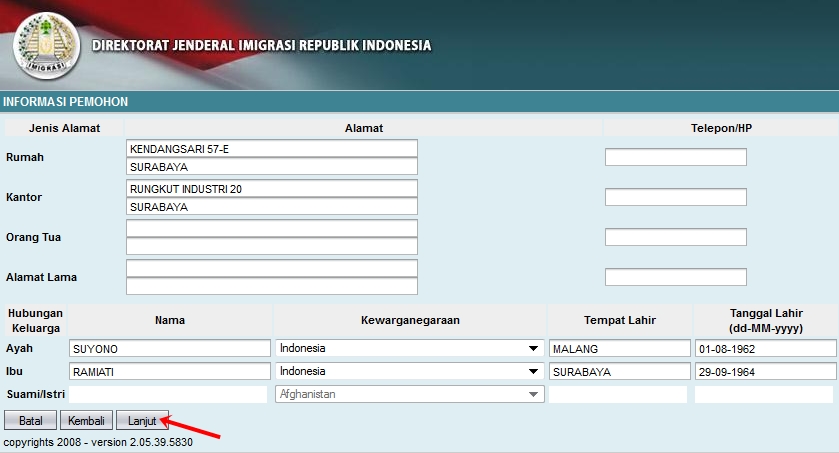Click the Kembali button
Image resolution: width=839 pixels, height=453 pixels.
pos(86,420)
